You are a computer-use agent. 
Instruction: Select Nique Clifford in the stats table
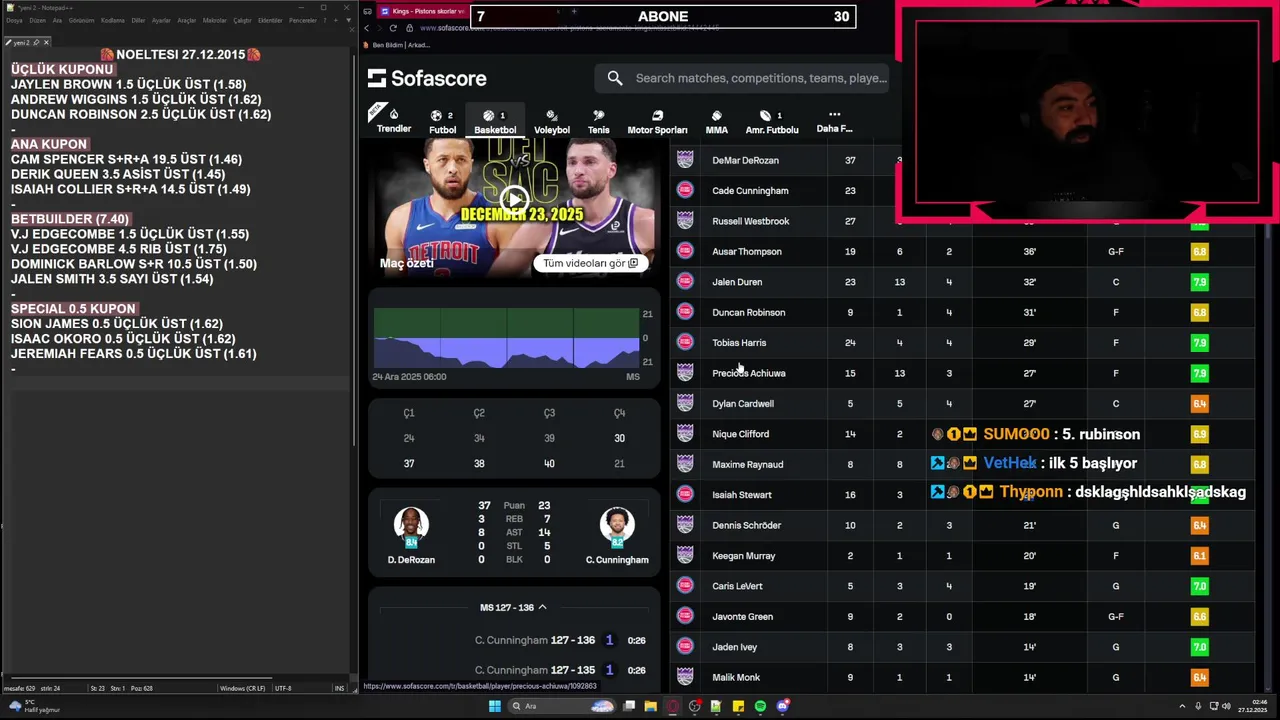(740, 434)
